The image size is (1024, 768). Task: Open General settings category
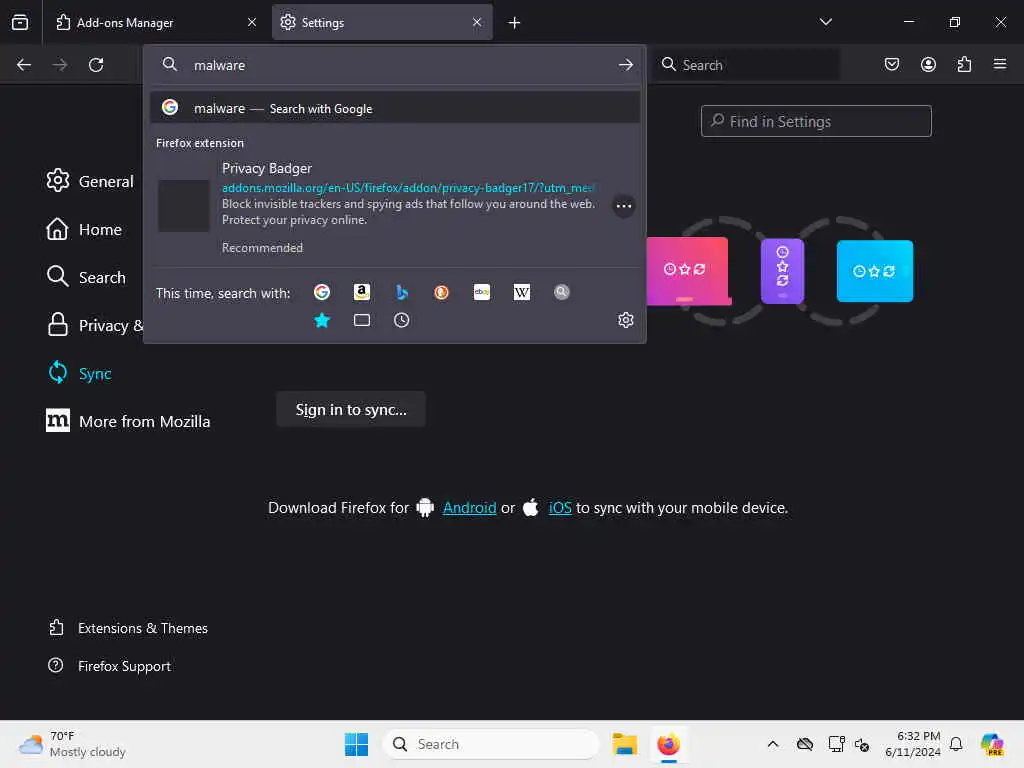pos(89,181)
